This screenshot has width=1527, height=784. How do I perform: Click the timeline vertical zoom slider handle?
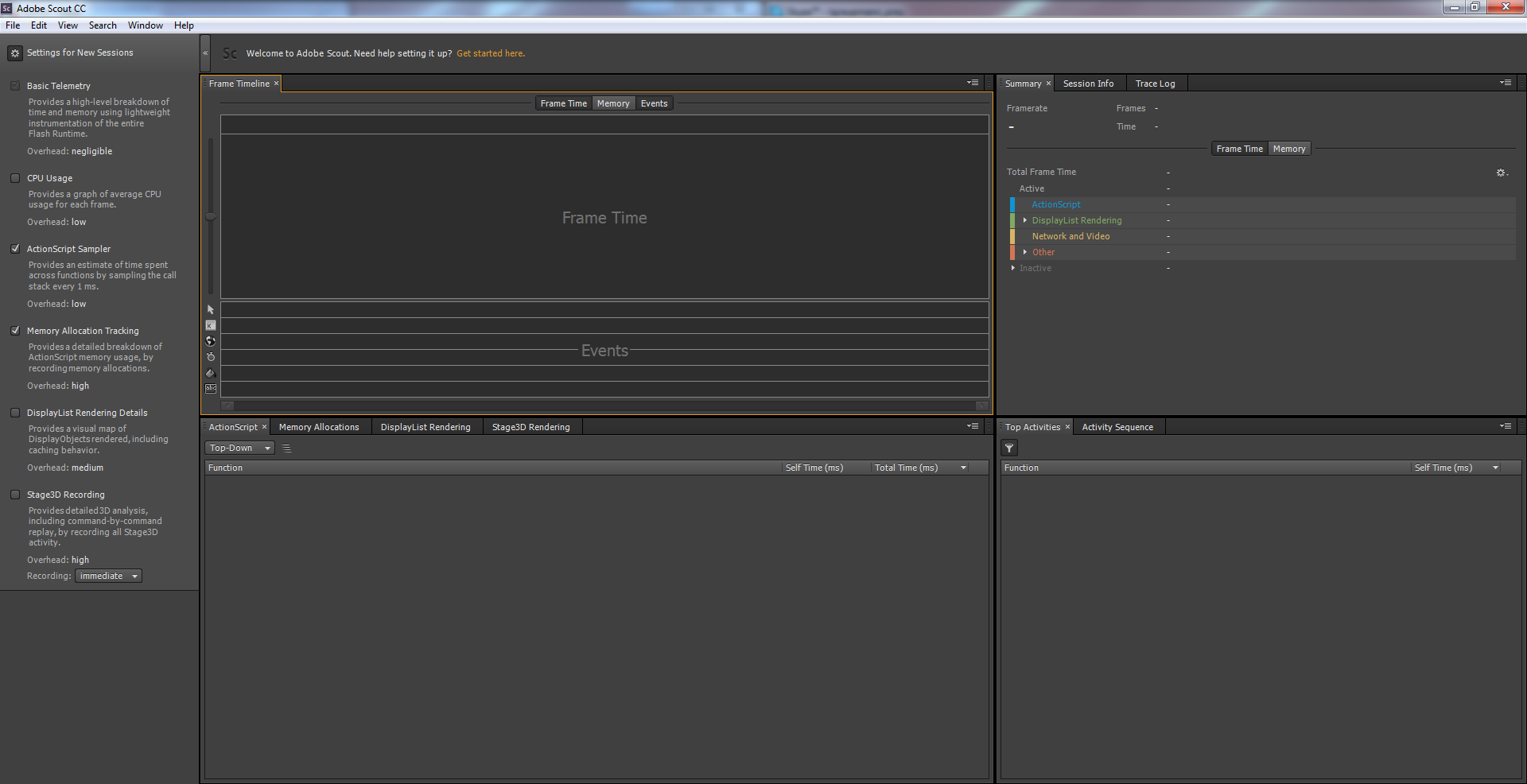click(x=211, y=216)
